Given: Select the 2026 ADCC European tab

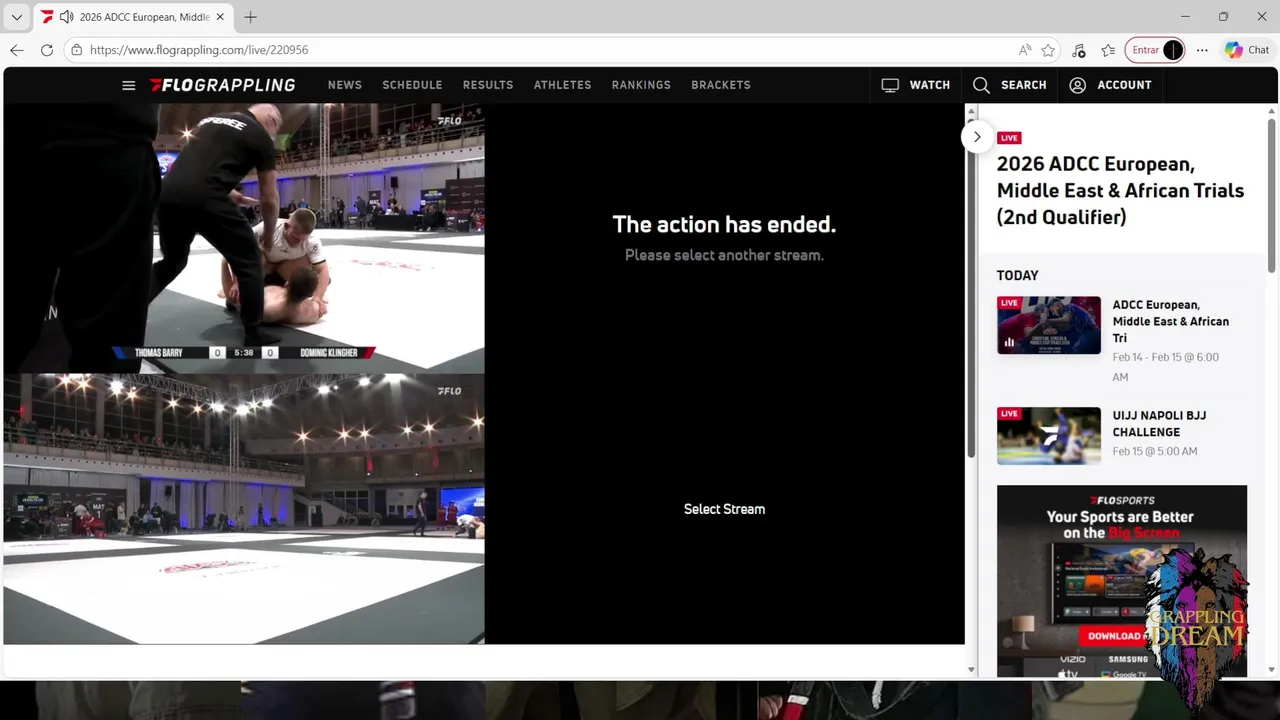Looking at the screenshot, I should click(133, 17).
